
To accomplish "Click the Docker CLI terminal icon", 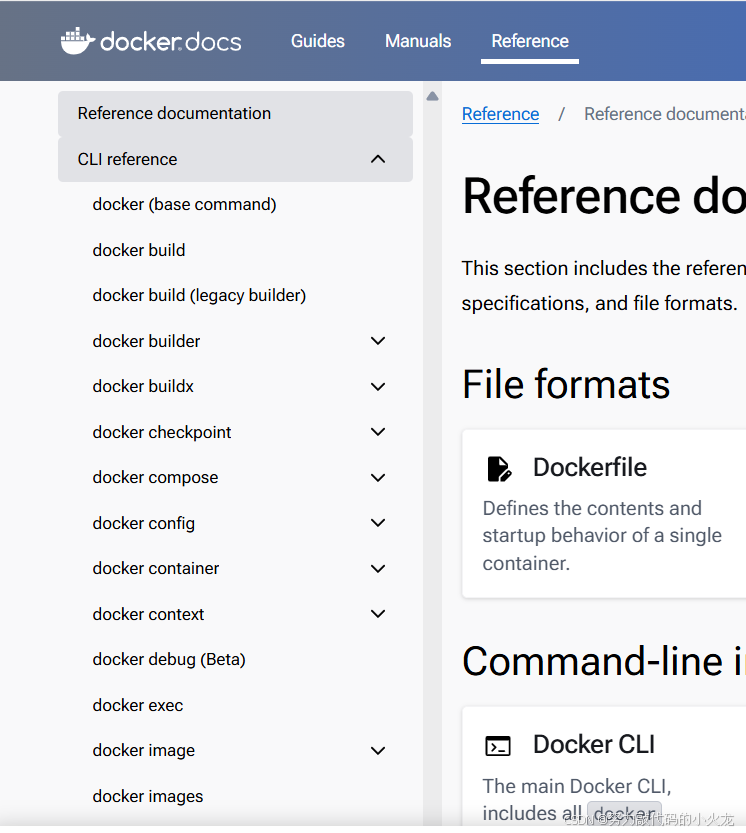I will (498, 746).
